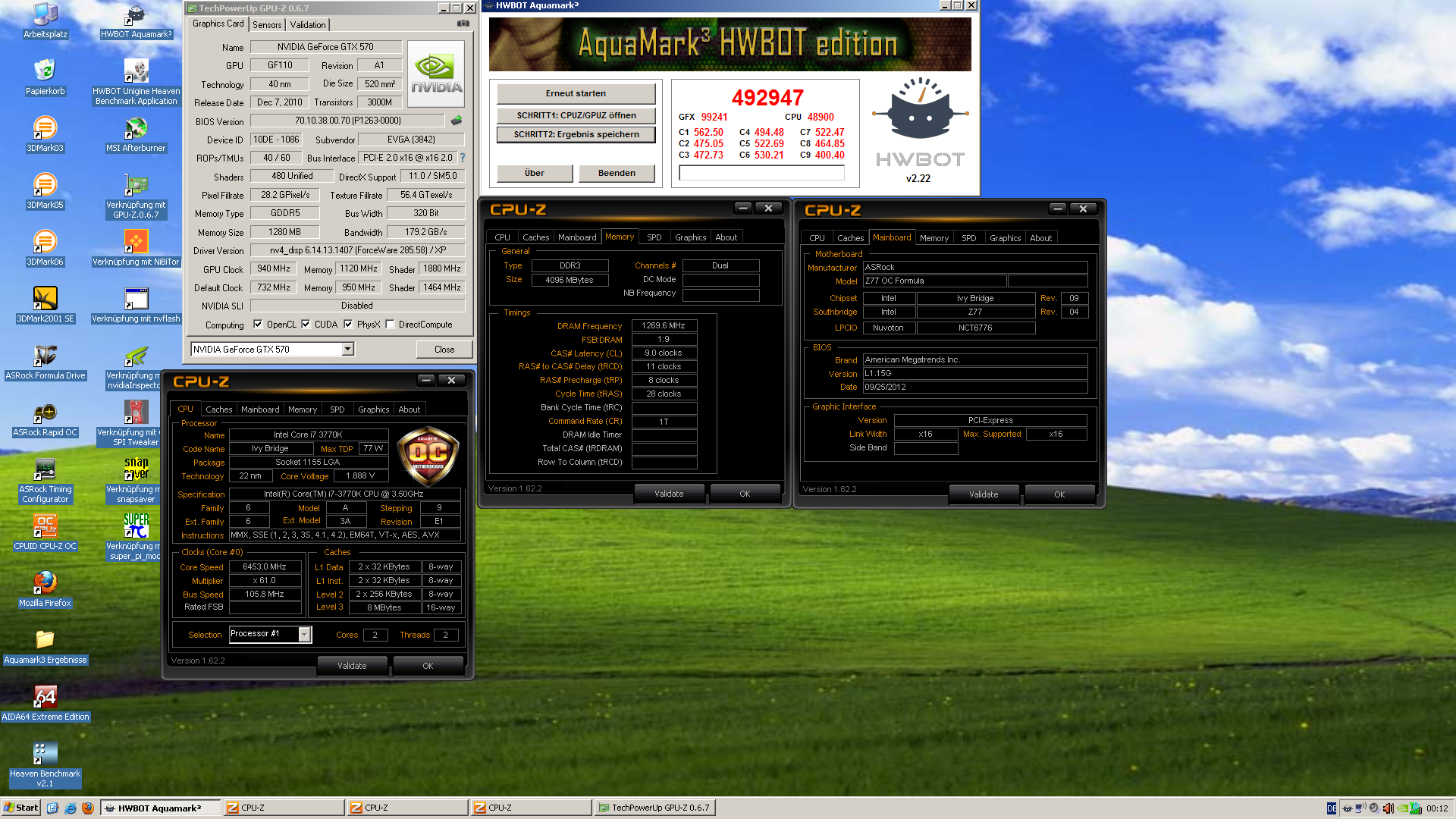
Task: Switch to the Validation tab in GPU-Z
Action: [x=308, y=25]
